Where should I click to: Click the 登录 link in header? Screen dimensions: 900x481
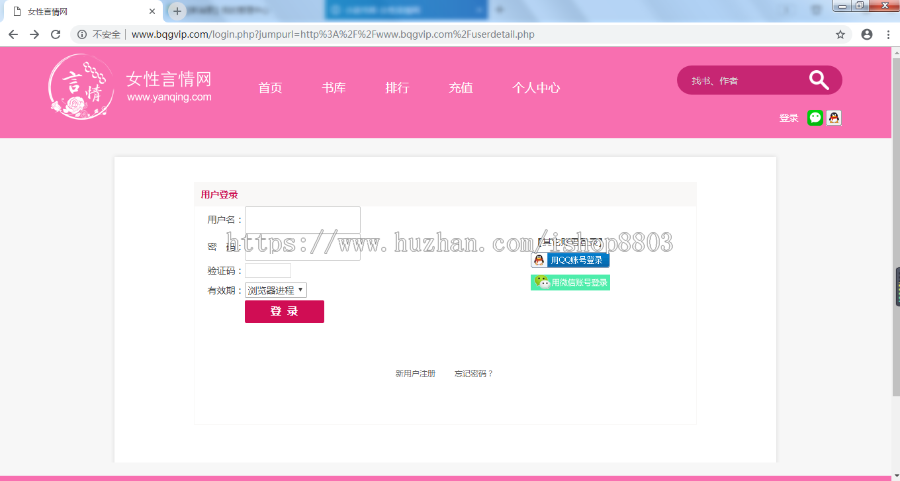(x=789, y=118)
